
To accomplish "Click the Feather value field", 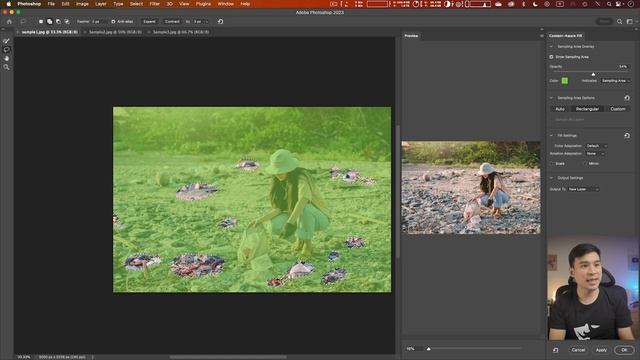I will pos(98,21).
